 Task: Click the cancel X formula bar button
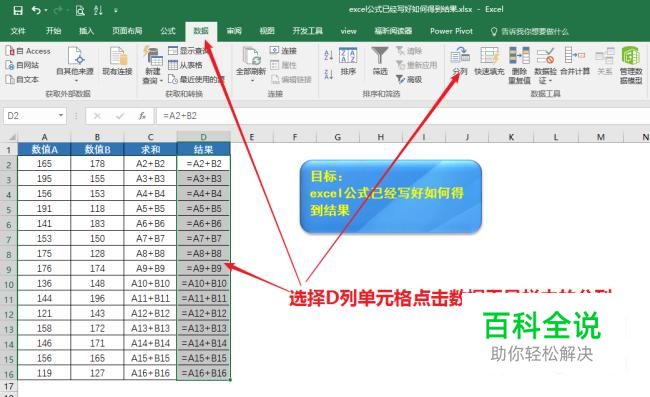click(97, 116)
